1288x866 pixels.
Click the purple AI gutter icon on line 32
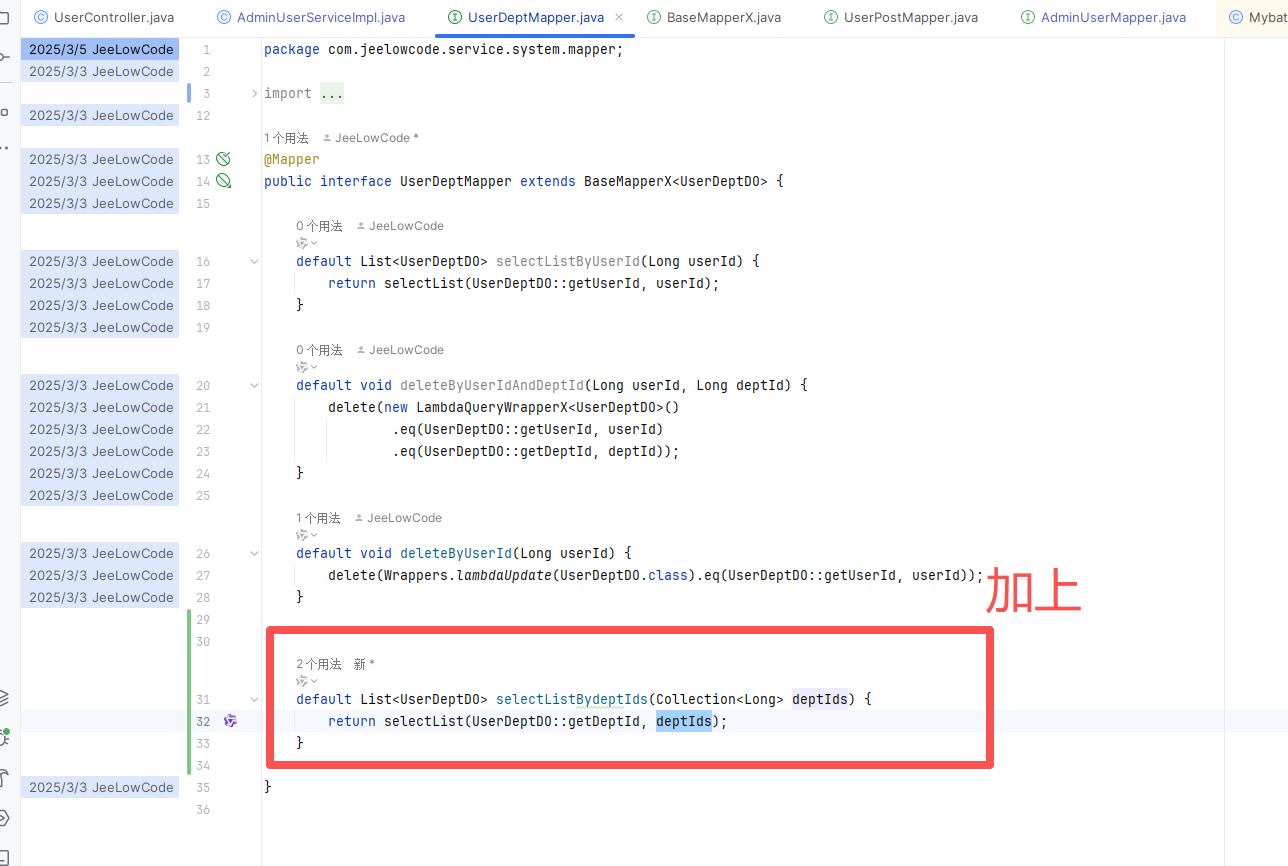point(230,721)
